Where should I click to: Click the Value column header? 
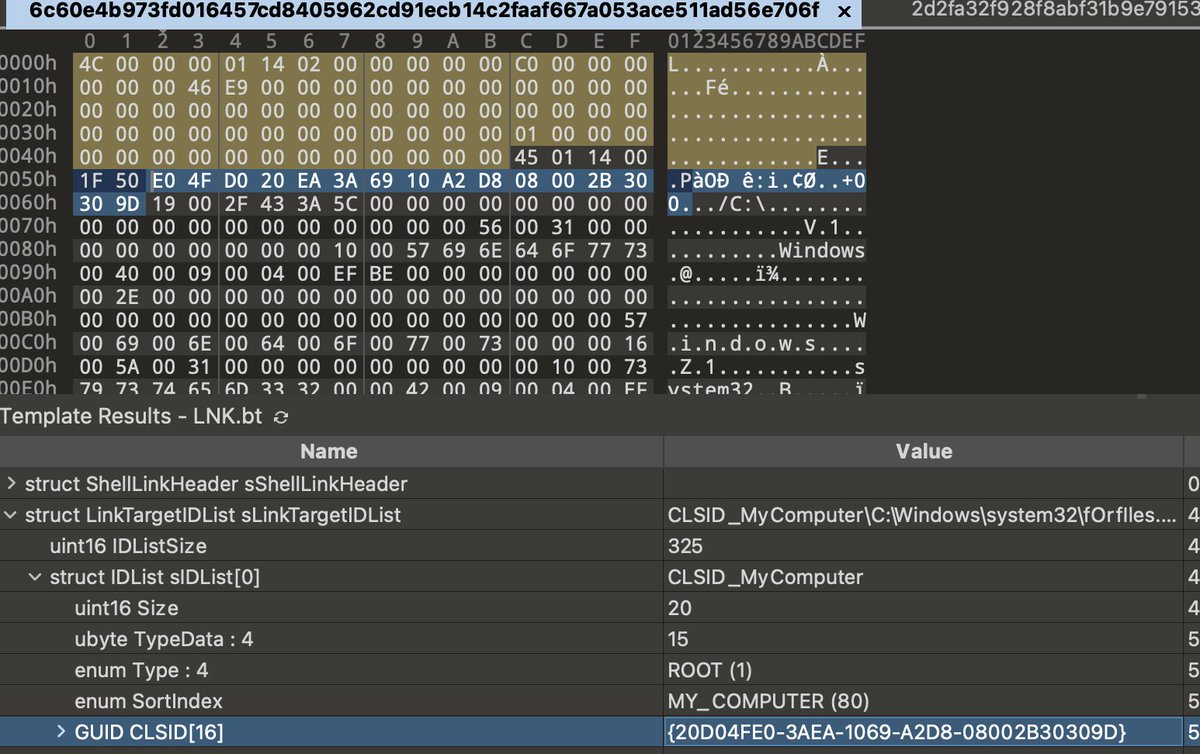coord(923,452)
